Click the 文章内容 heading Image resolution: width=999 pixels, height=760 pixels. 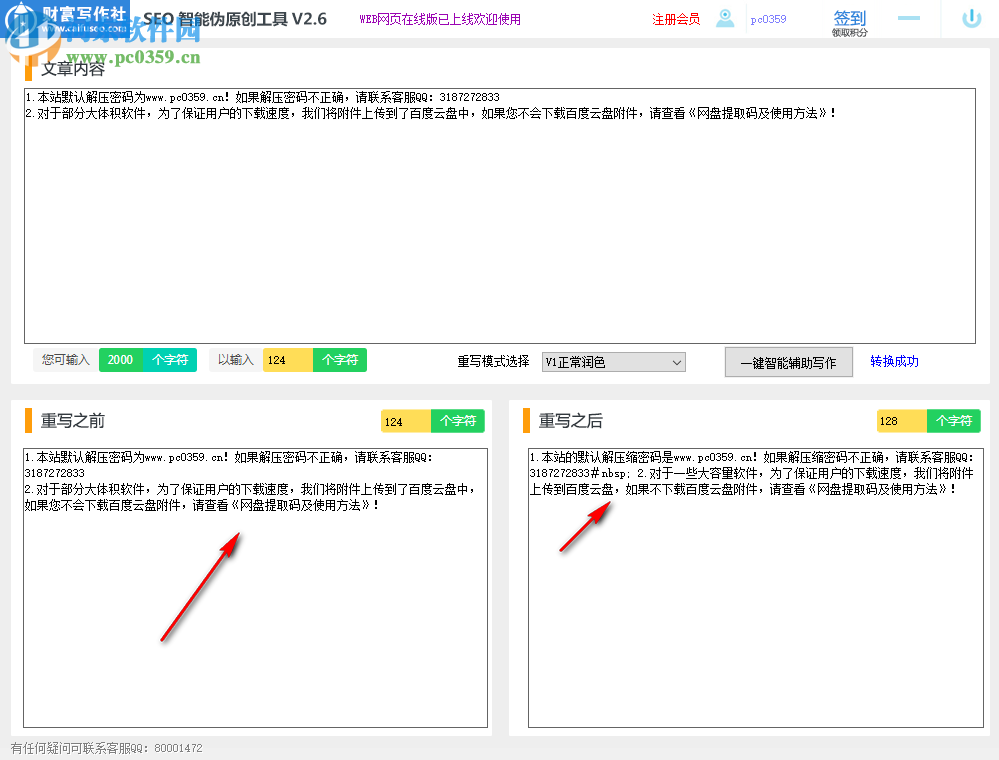click(x=73, y=68)
